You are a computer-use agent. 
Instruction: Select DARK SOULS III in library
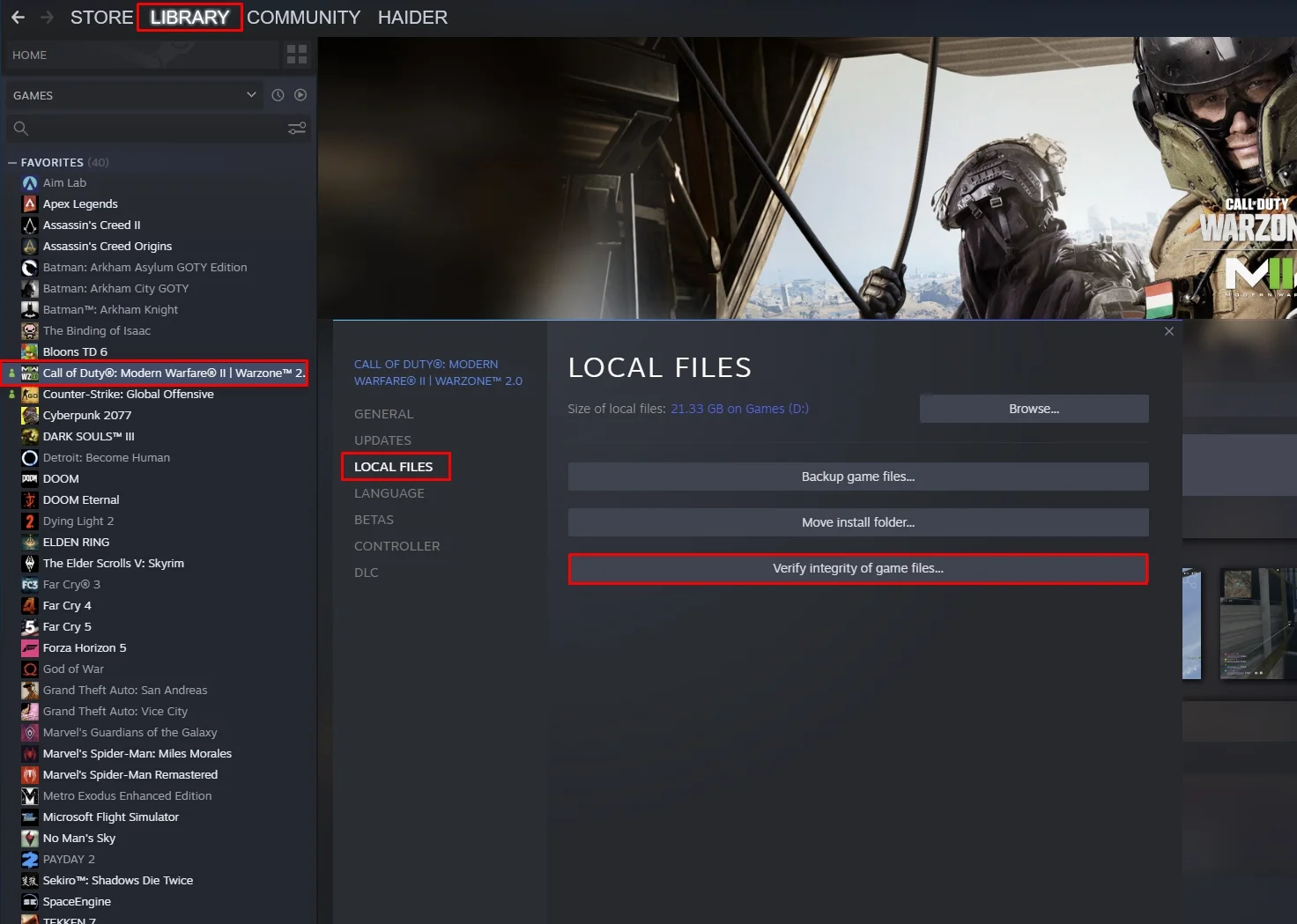coord(89,437)
